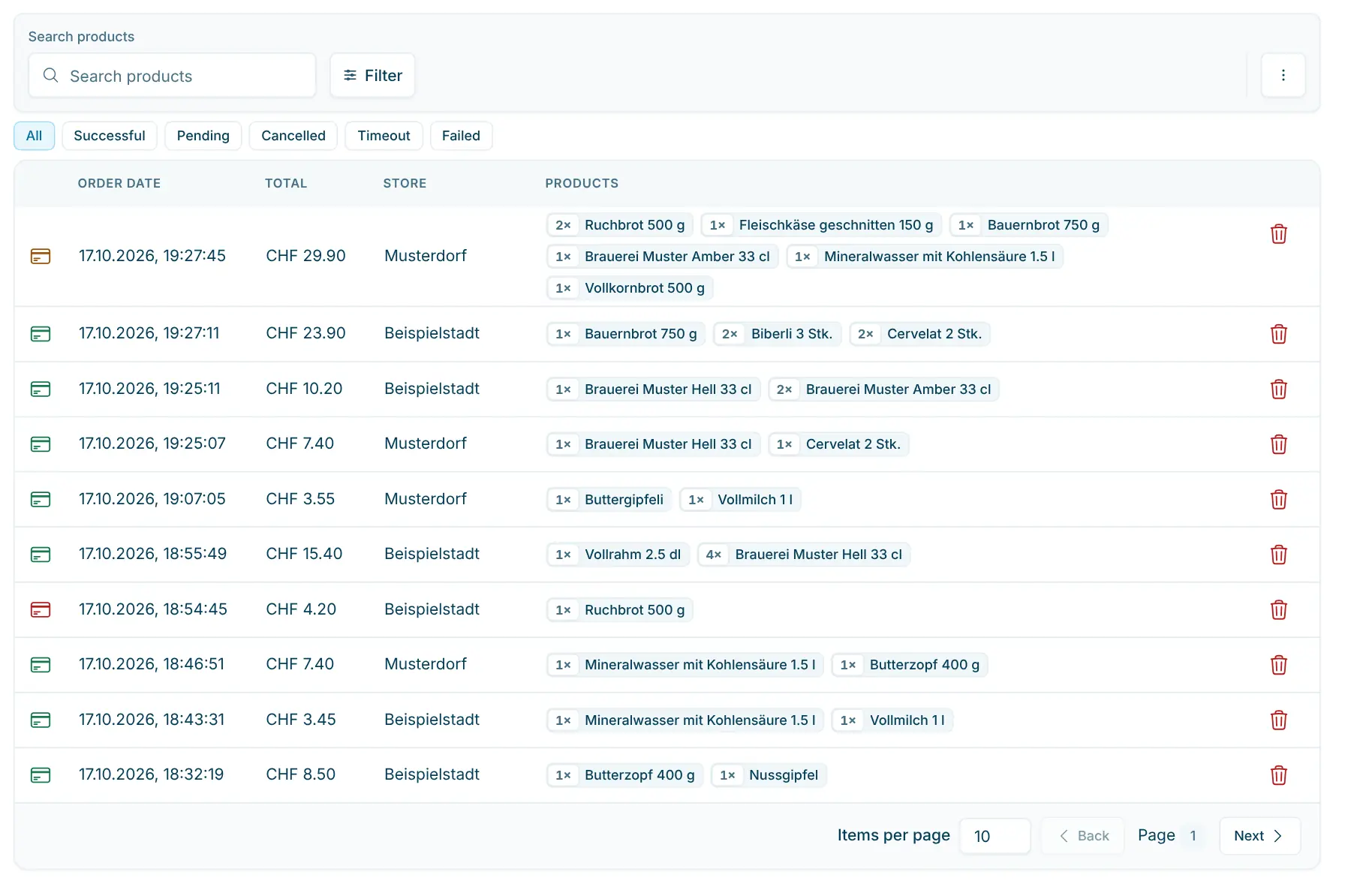Click the Biberli 3 Stk. product tag
Viewport: 1348px width, 896px height.
(777, 334)
